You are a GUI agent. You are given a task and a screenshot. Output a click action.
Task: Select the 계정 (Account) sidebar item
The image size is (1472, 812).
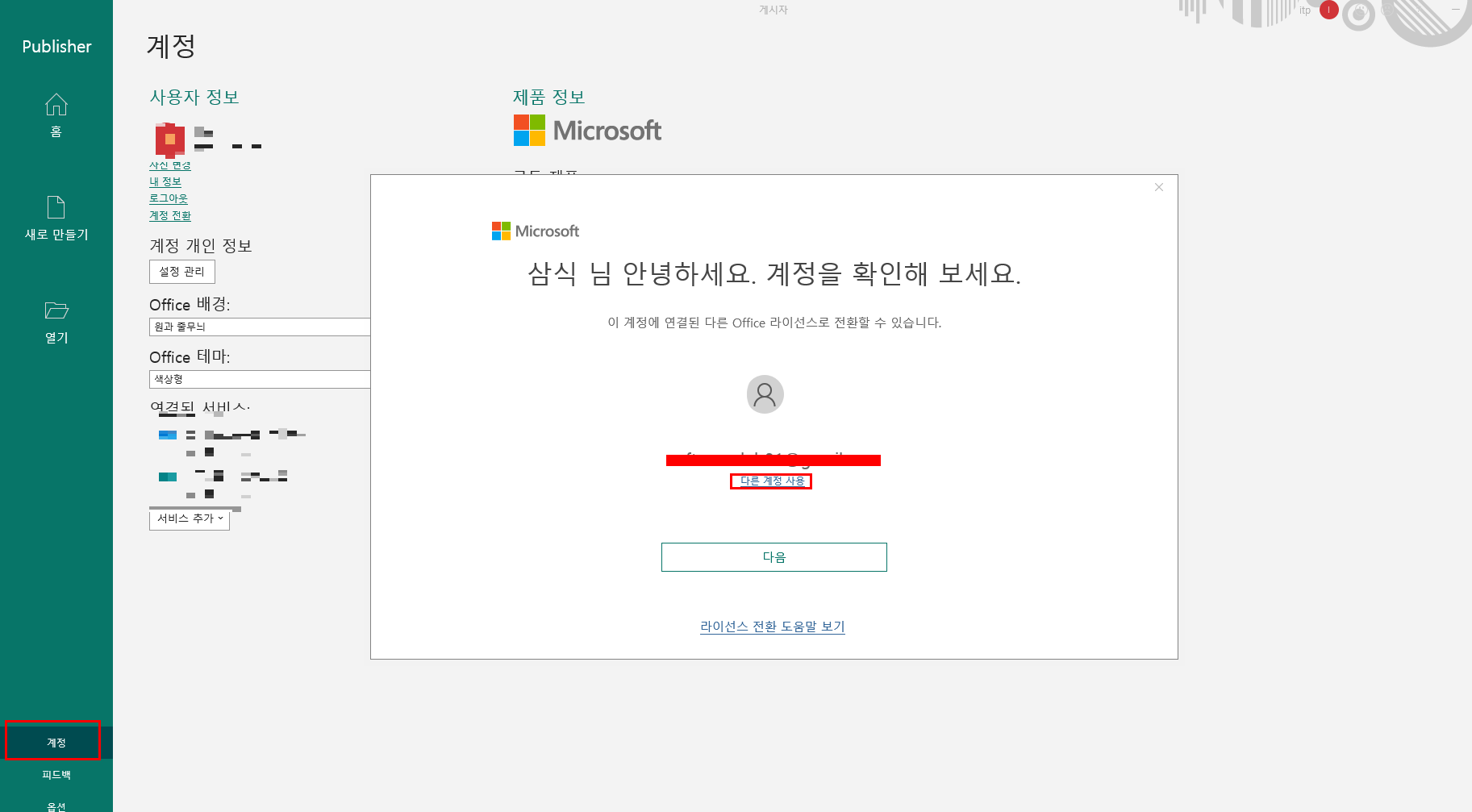point(56,742)
